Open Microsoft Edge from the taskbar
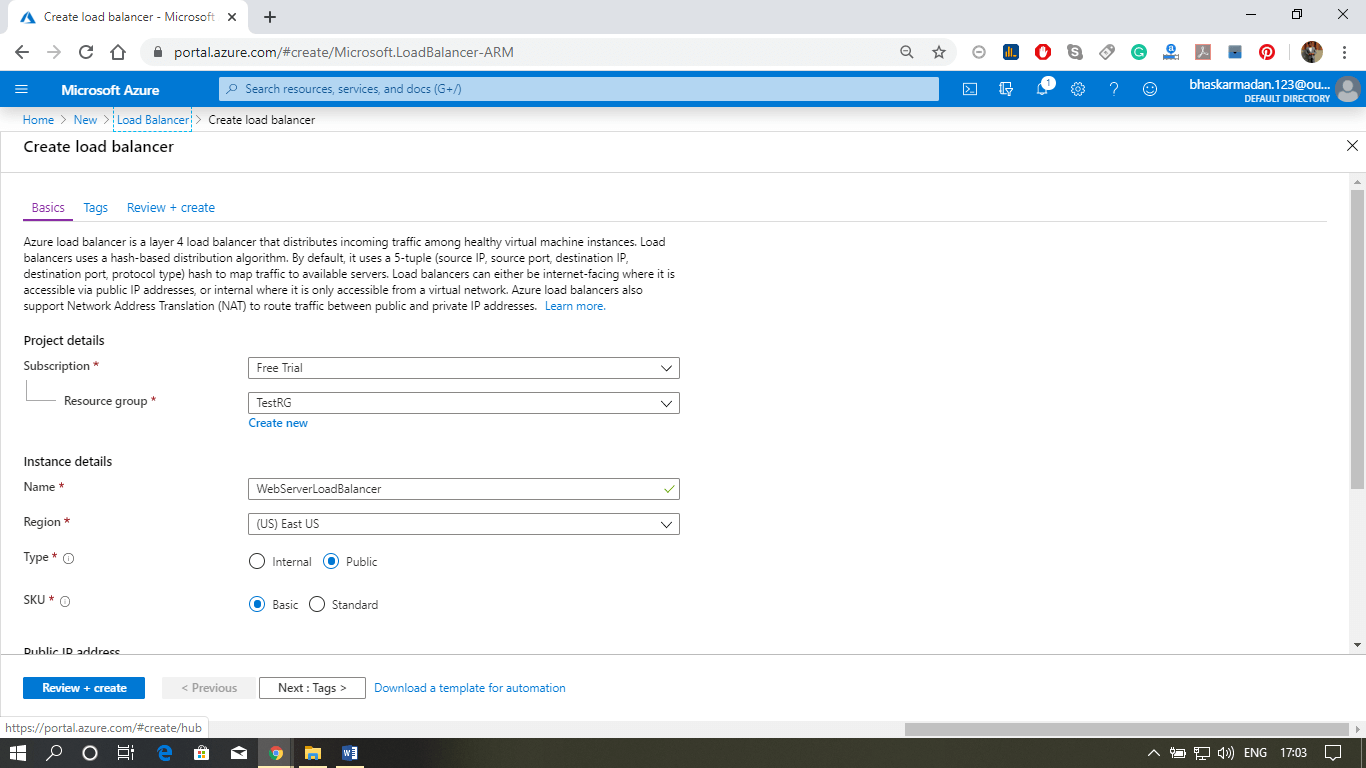 164,753
